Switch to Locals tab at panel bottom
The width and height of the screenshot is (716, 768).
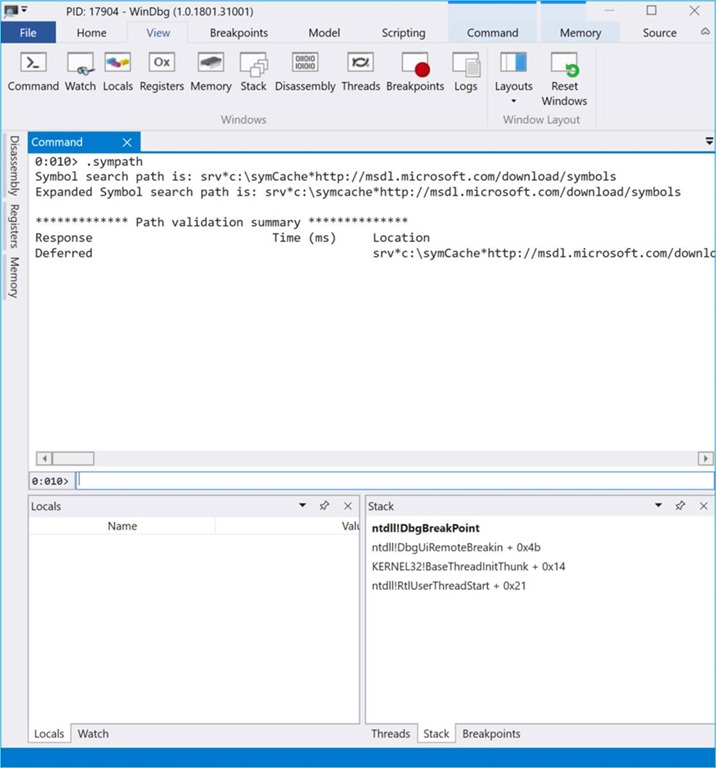[x=49, y=734]
